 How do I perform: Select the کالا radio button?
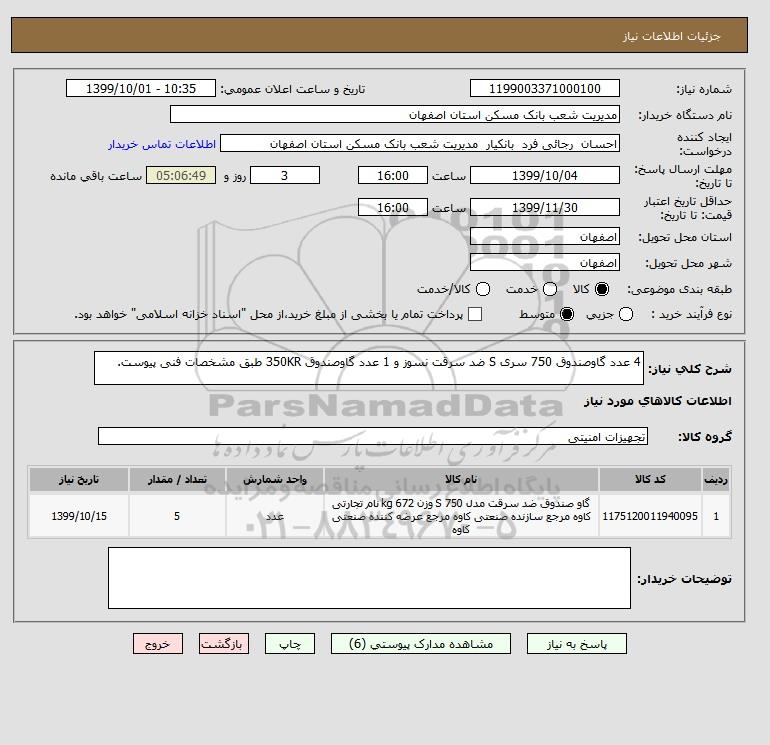(602, 289)
